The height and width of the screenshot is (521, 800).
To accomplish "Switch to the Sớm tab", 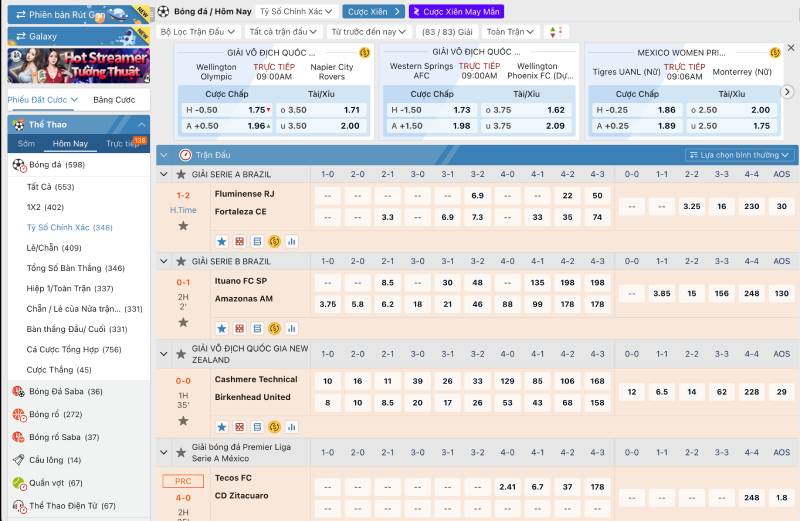I will click(x=26, y=143).
